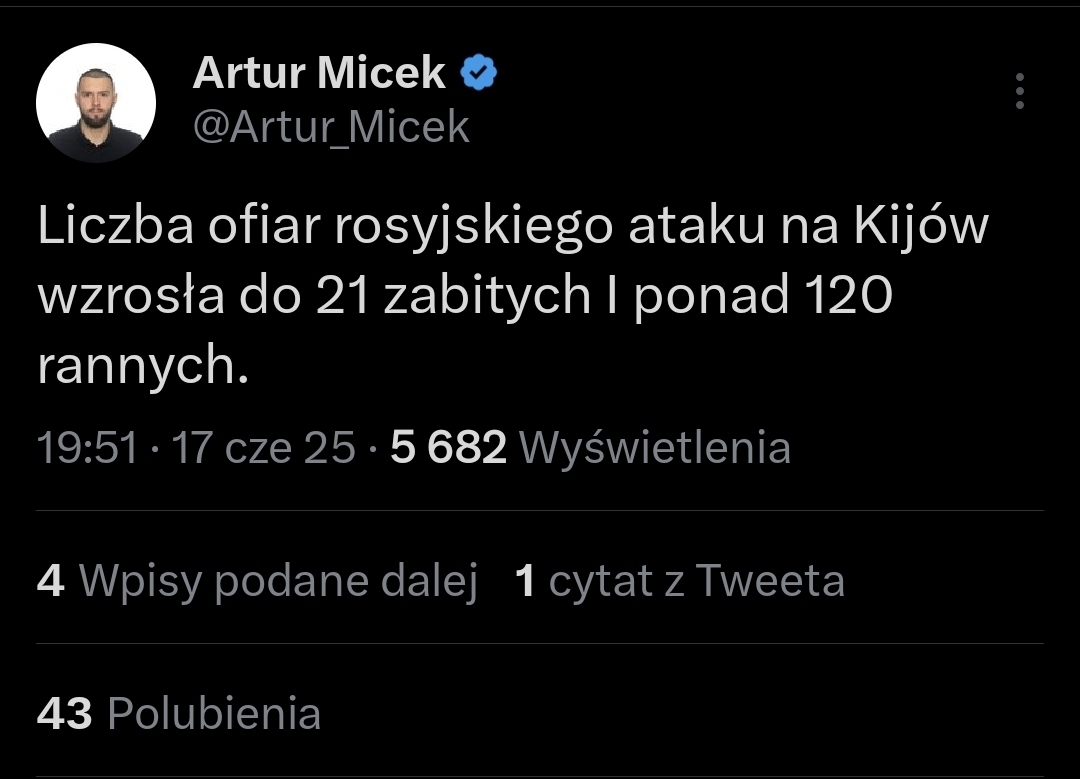Click the date 17 cze 25

click(264, 447)
